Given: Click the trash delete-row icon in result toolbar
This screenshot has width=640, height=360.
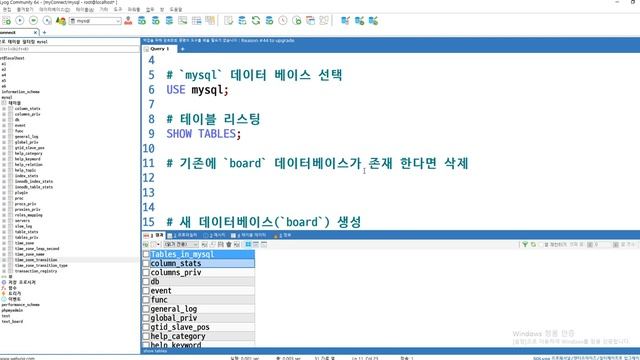Looking at the screenshot, I should 229,244.
